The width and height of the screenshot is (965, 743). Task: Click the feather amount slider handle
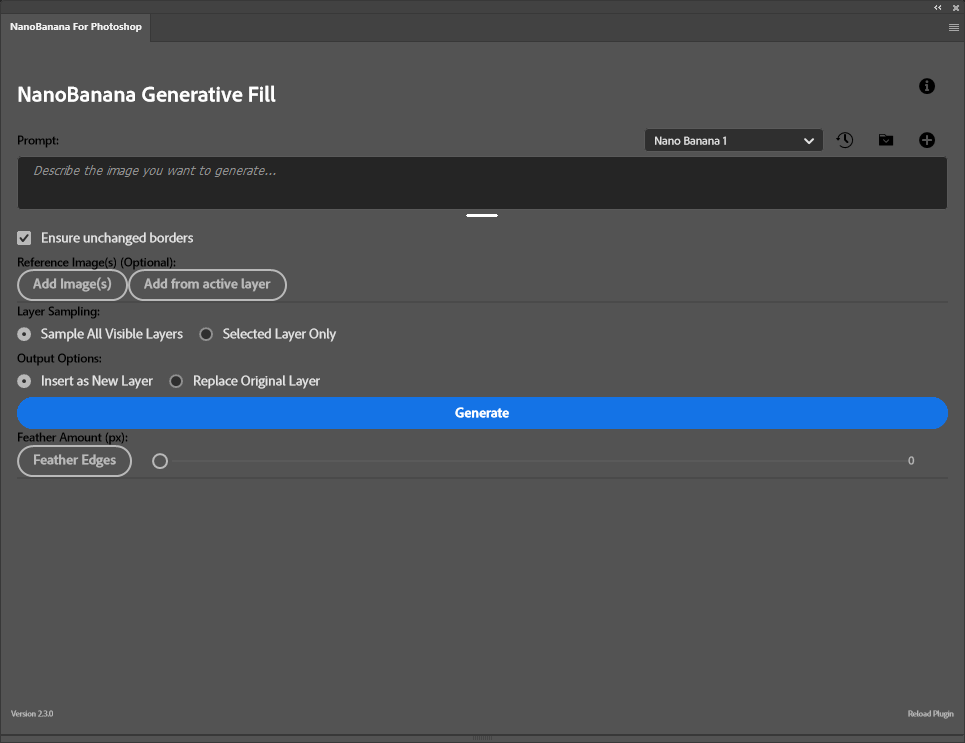tap(160, 461)
